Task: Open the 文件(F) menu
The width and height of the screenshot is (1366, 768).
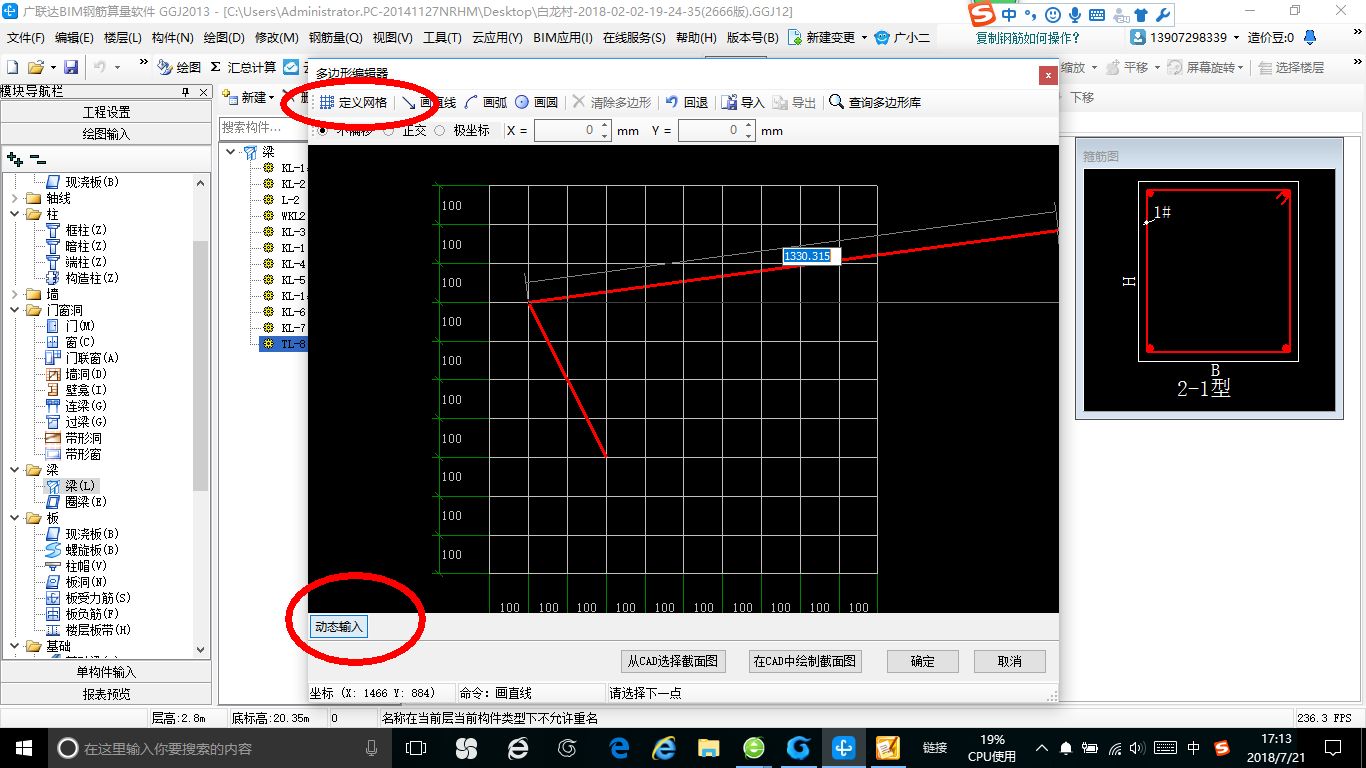Action: click(x=26, y=38)
